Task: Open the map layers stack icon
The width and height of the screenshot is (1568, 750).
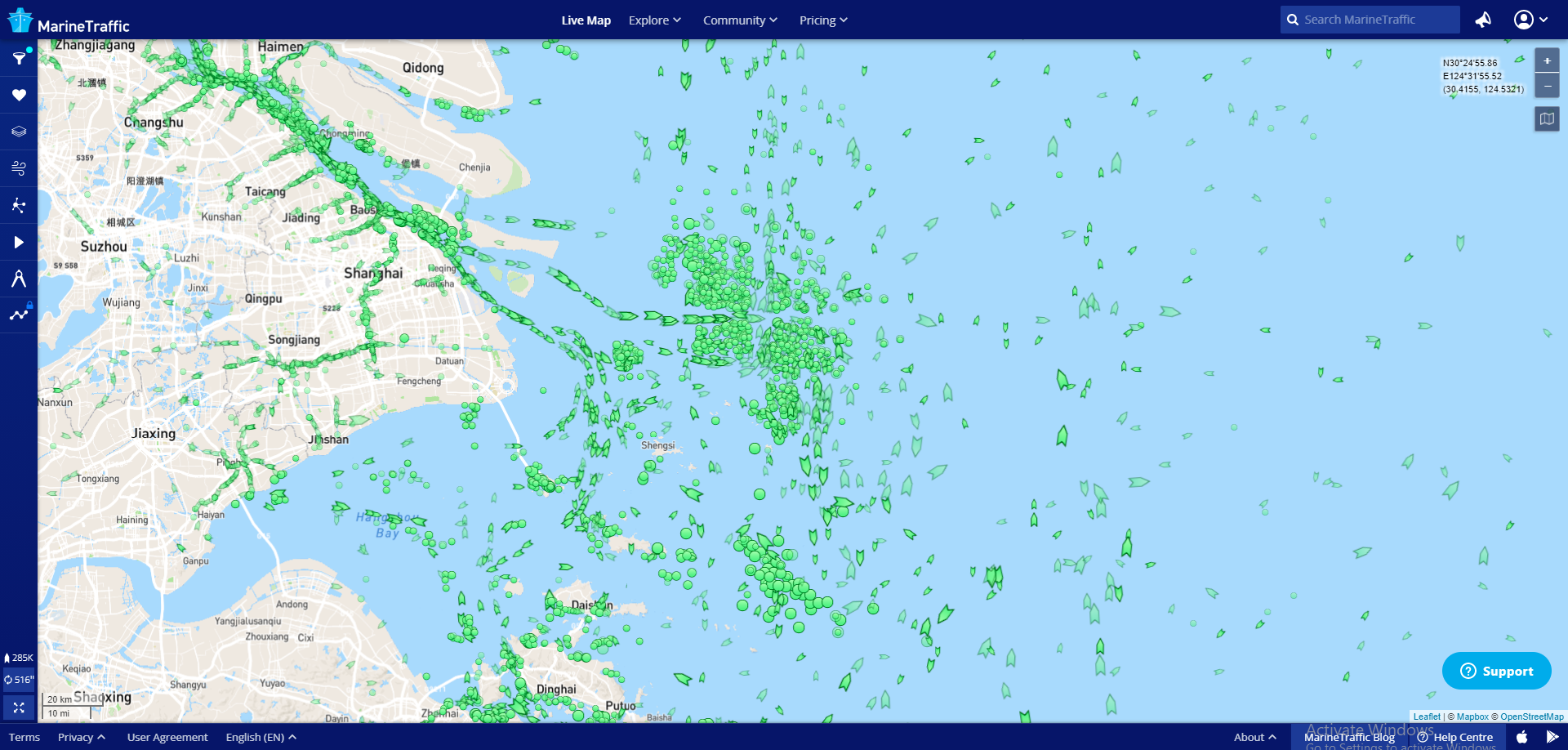Action: click(19, 132)
